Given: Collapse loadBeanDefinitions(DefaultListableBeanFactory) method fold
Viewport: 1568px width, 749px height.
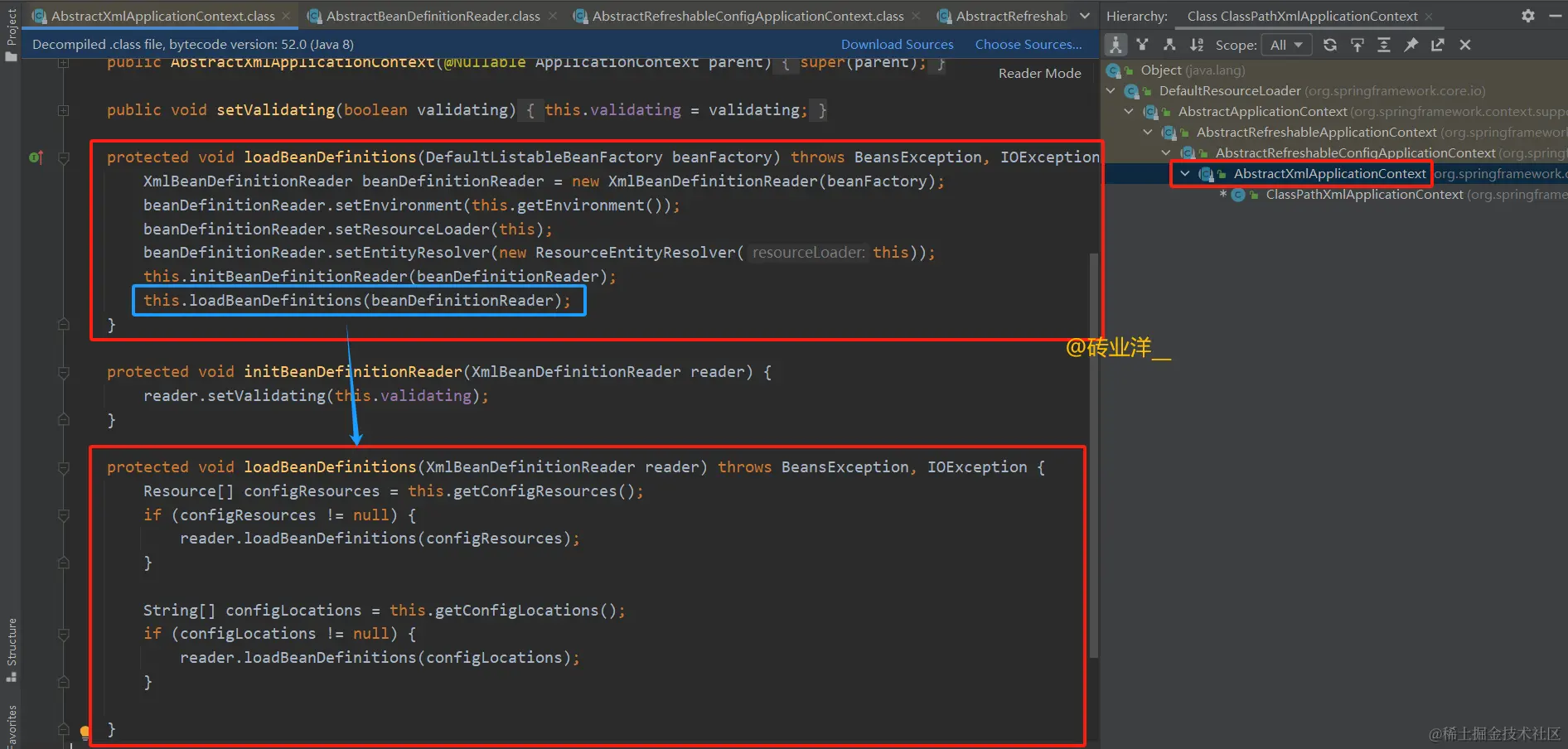Looking at the screenshot, I should [64, 157].
